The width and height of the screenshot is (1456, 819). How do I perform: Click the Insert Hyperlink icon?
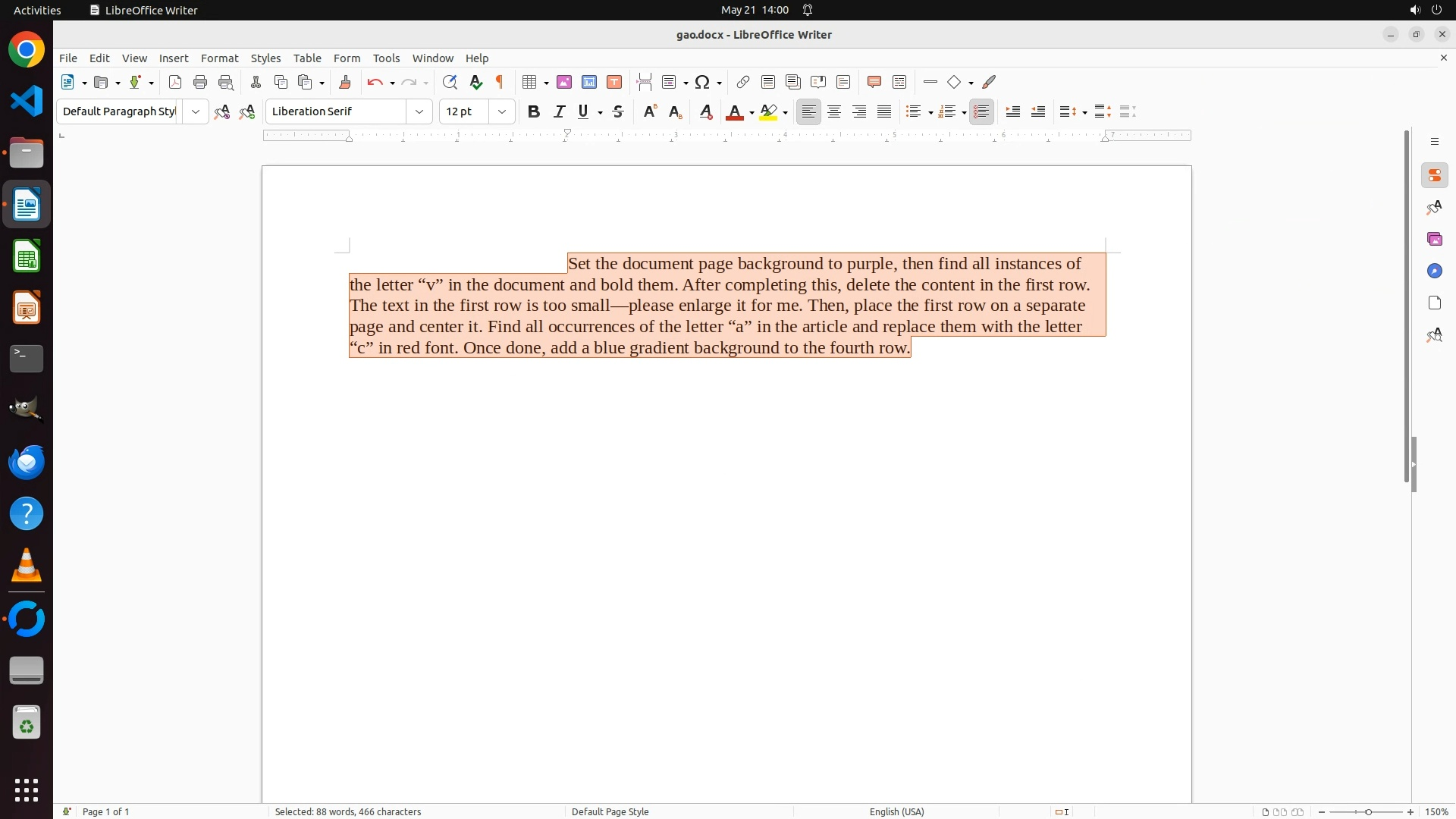coord(743,82)
